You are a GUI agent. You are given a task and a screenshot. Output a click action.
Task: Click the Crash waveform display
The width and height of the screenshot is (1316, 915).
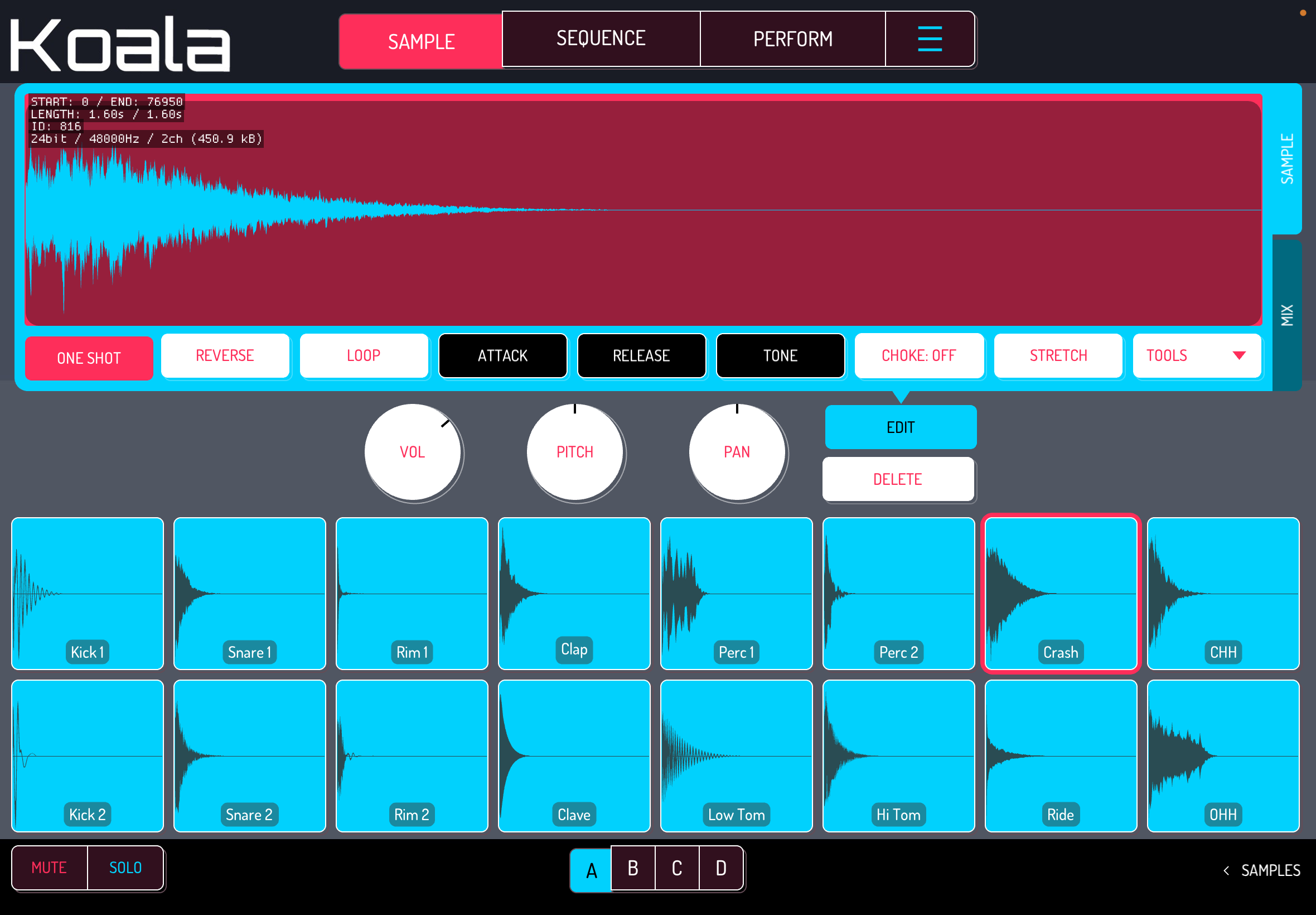coord(644,210)
